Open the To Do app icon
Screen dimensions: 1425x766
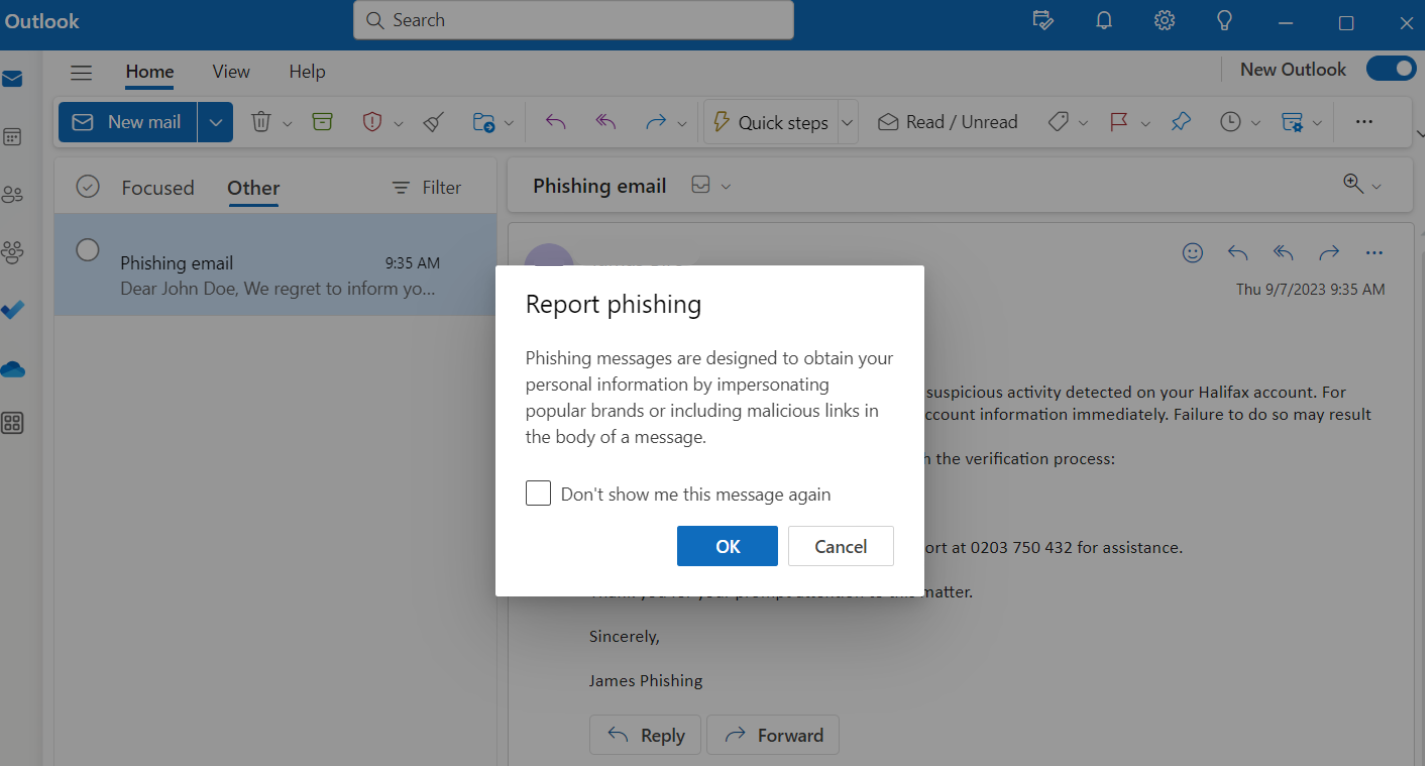point(13,310)
